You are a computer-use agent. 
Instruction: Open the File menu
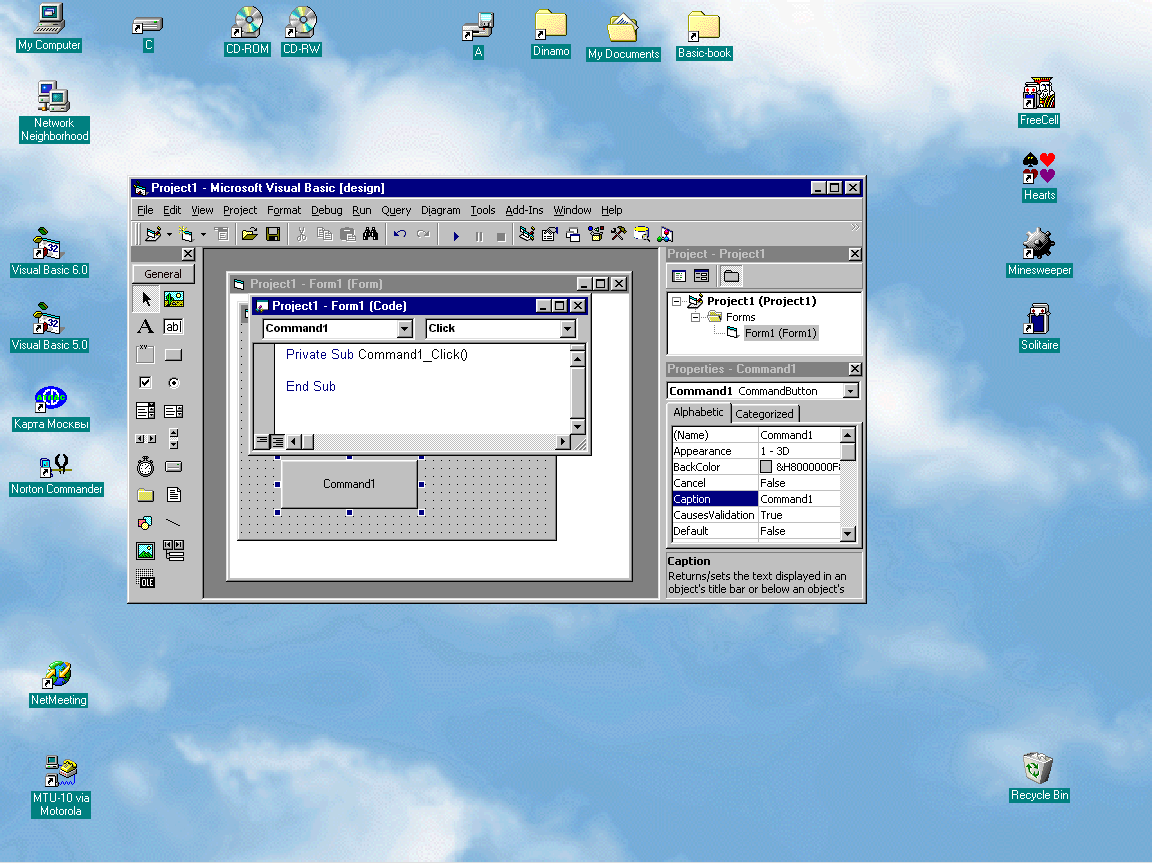[x=145, y=210]
